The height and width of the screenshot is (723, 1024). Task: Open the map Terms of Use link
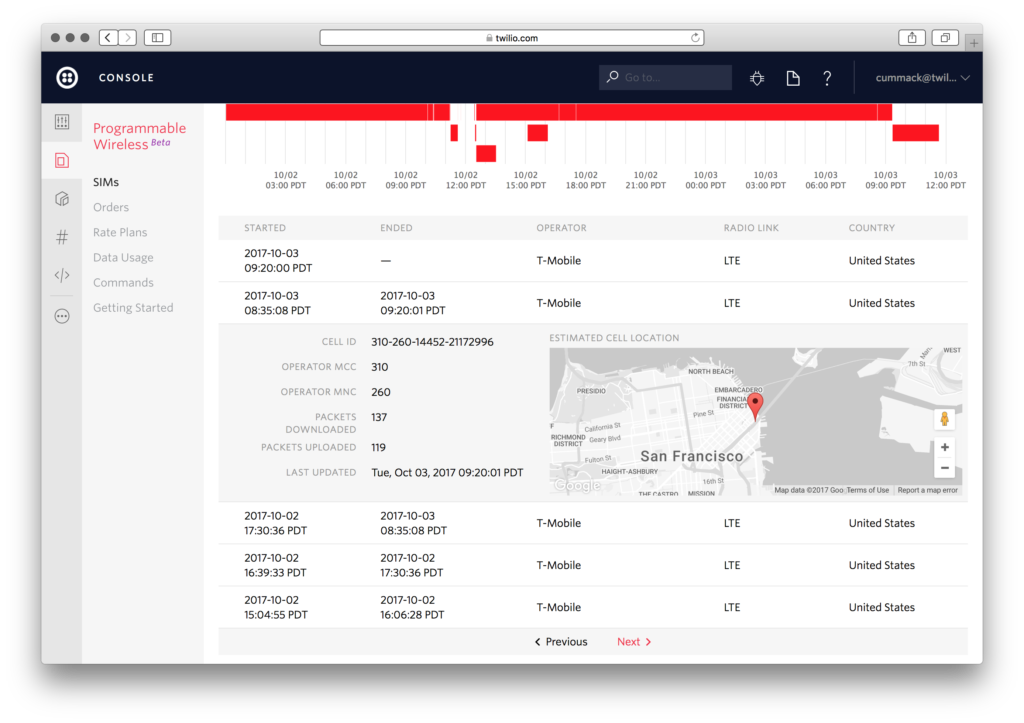(x=868, y=490)
